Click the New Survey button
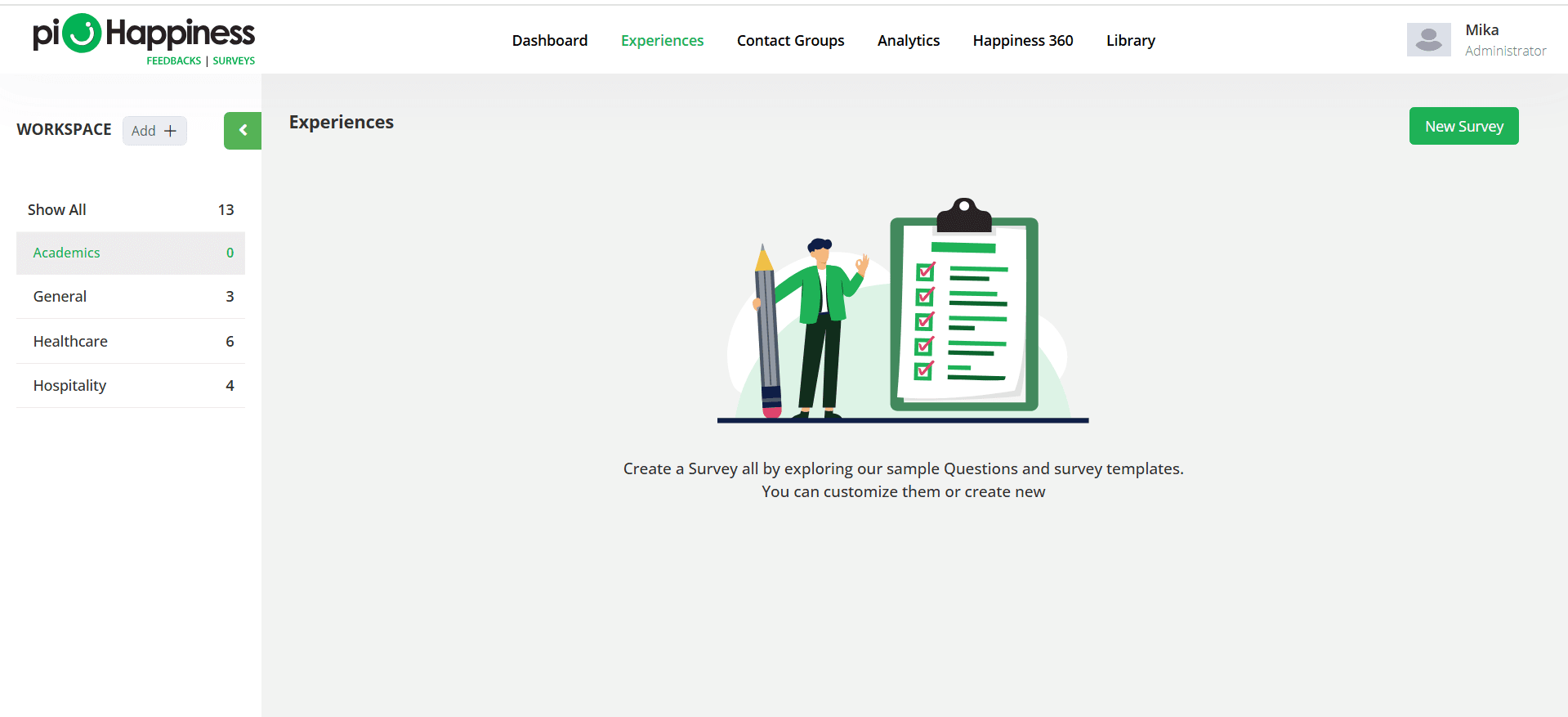The image size is (1568, 717). 1463,127
